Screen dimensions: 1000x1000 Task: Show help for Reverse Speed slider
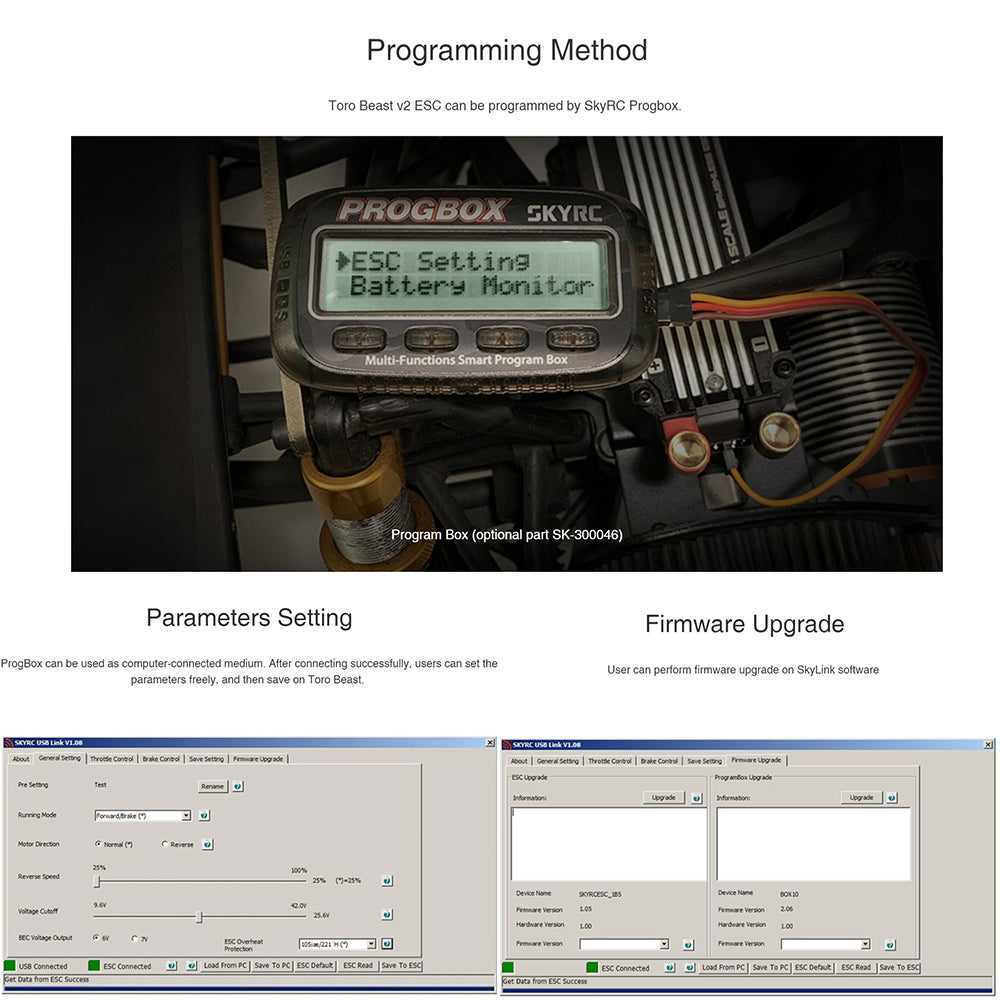click(x=387, y=881)
